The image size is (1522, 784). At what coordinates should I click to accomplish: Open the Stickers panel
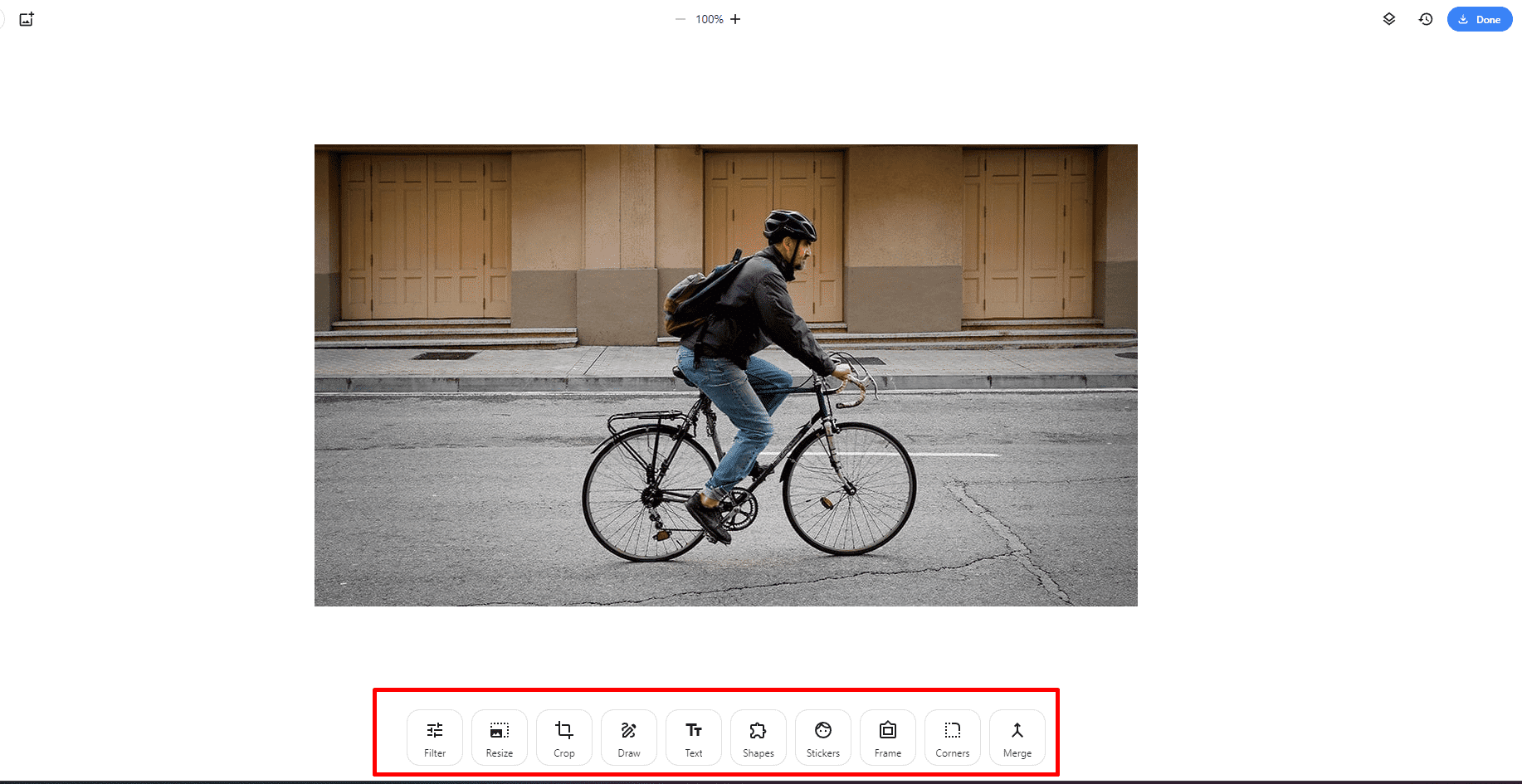tap(823, 737)
